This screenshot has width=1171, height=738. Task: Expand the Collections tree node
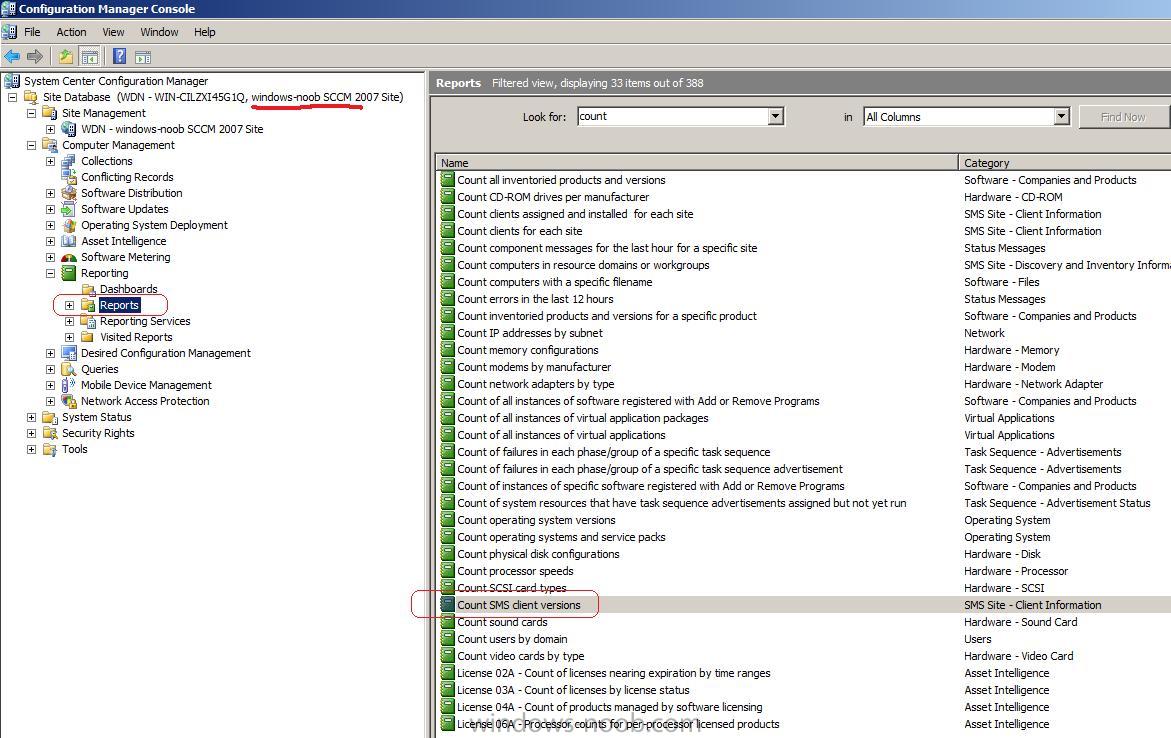click(50, 161)
